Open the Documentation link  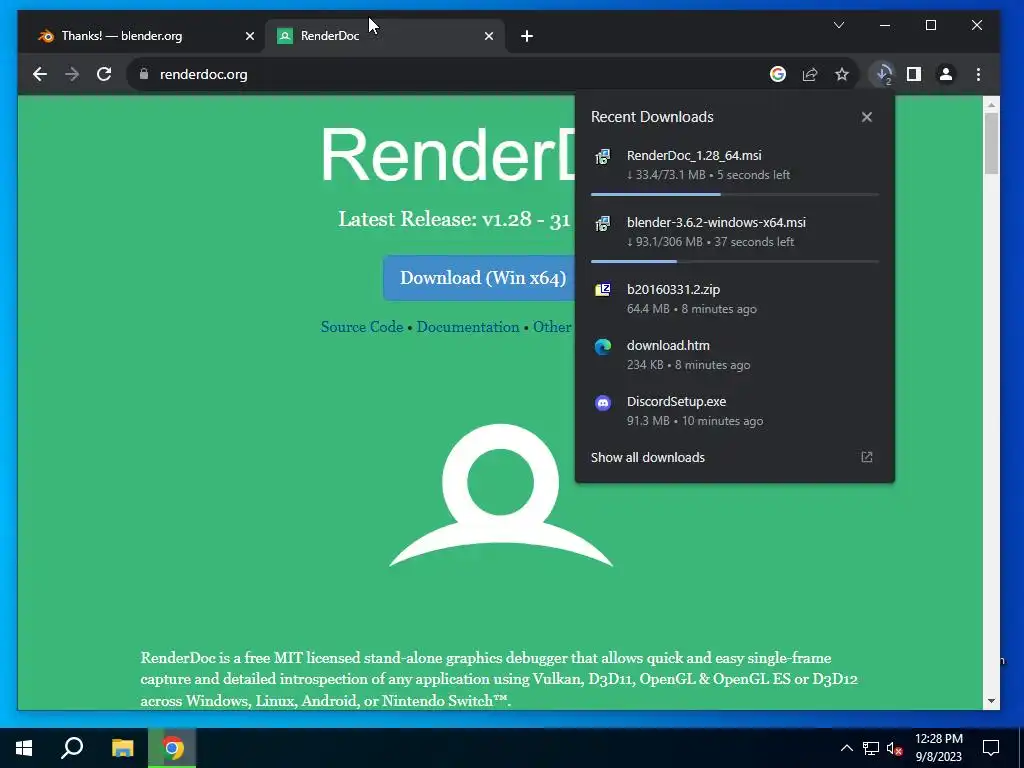(468, 327)
